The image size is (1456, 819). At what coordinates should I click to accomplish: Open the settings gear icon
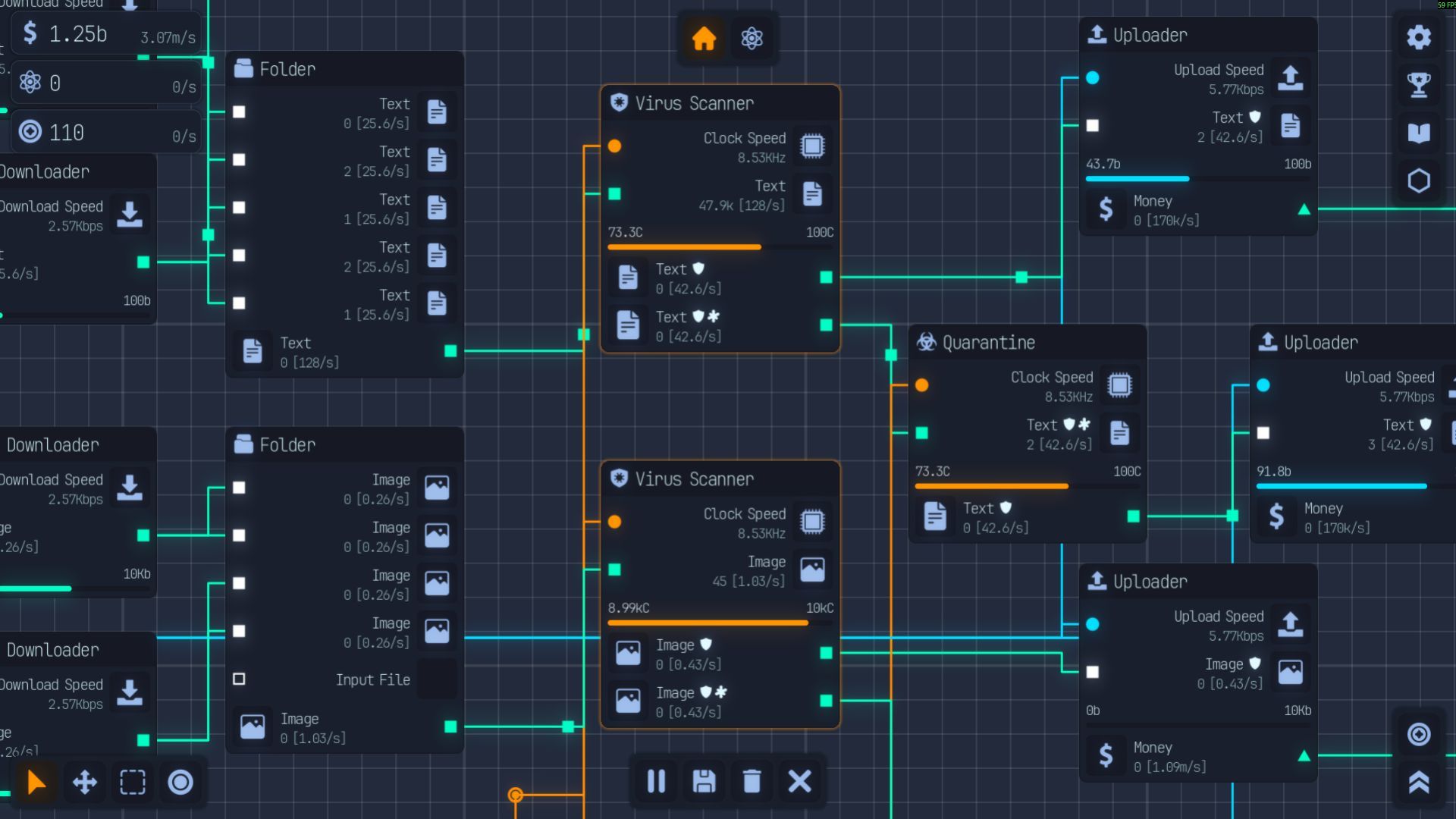pyautogui.click(x=1418, y=36)
